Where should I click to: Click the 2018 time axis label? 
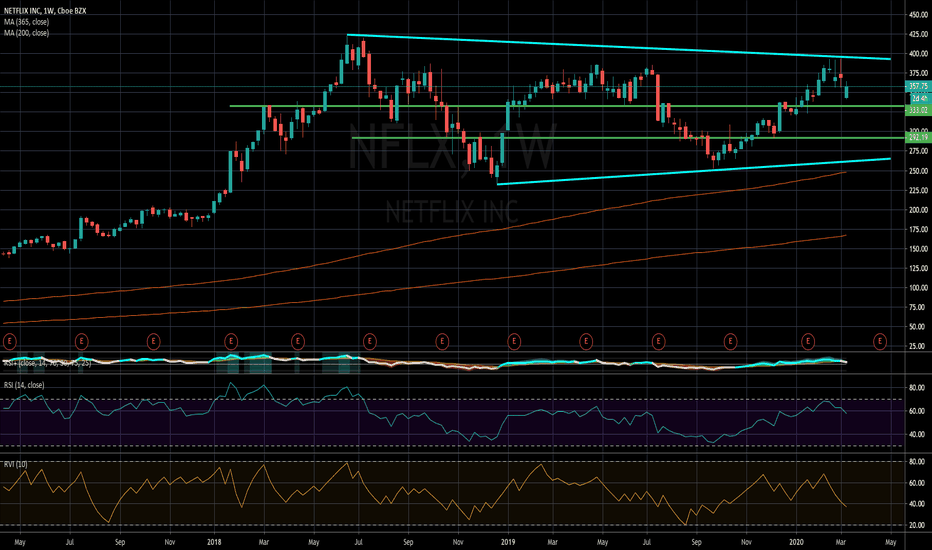coord(215,542)
